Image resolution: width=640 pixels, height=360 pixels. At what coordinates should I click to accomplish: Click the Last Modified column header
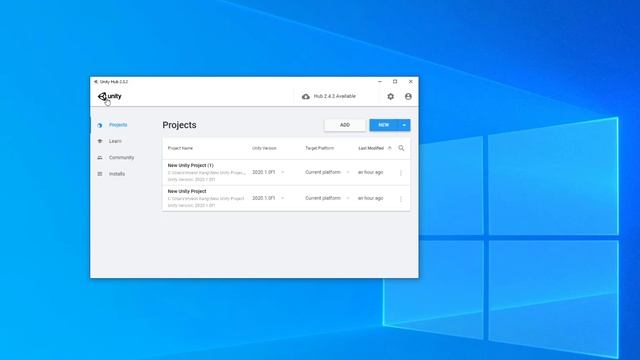[x=371, y=148]
